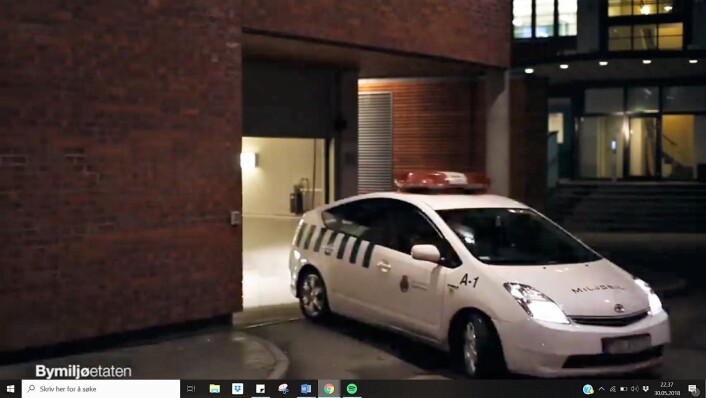Viewport: 706px width, 398px height.
Task: Click the 'Skriv her for å søke' search box
Action: (101, 389)
